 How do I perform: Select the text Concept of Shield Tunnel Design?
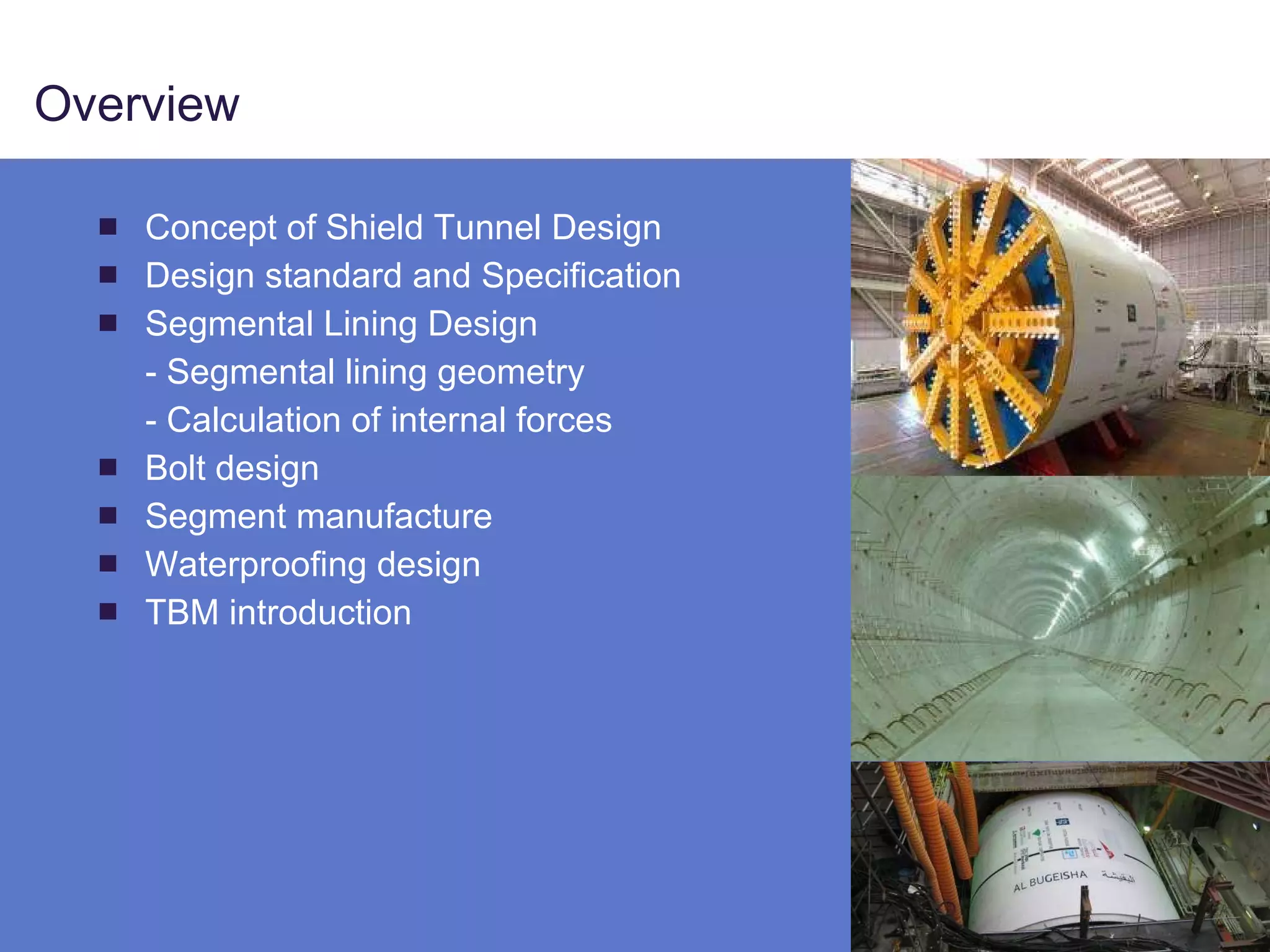[403, 227]
